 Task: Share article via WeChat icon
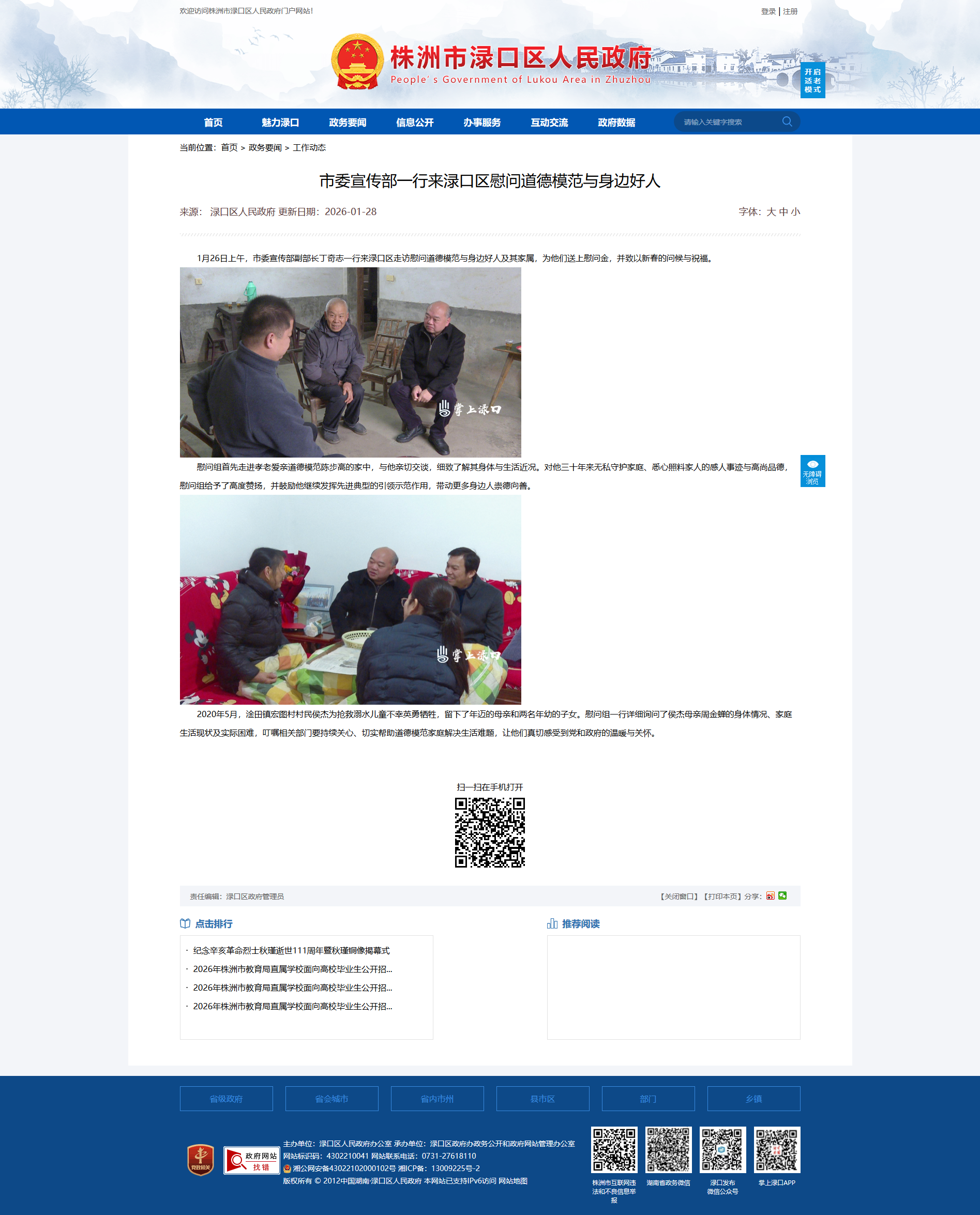782,895
